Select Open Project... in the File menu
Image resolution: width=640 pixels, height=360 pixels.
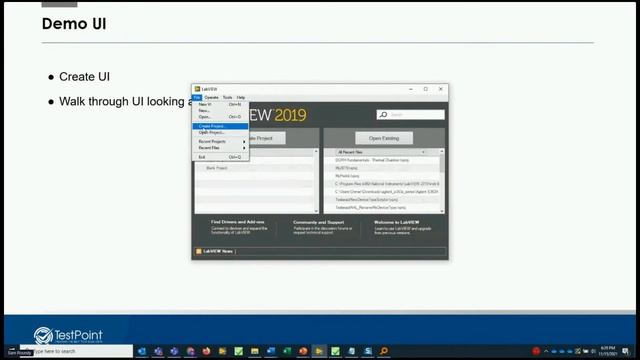[220, 133]
